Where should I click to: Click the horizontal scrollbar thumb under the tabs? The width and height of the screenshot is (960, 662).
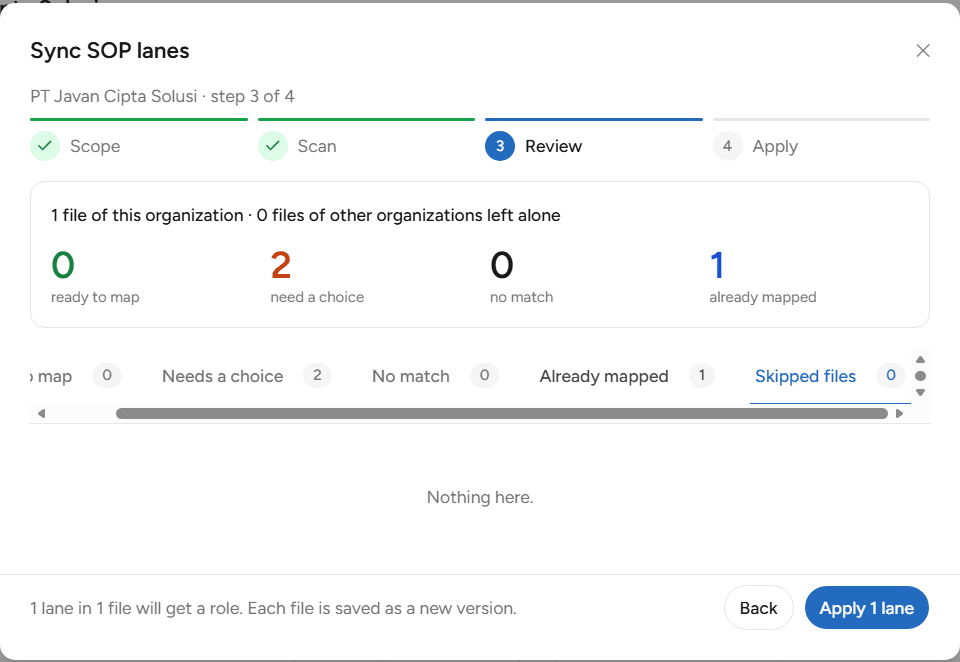pyautogui.click(x=502, y=413)
